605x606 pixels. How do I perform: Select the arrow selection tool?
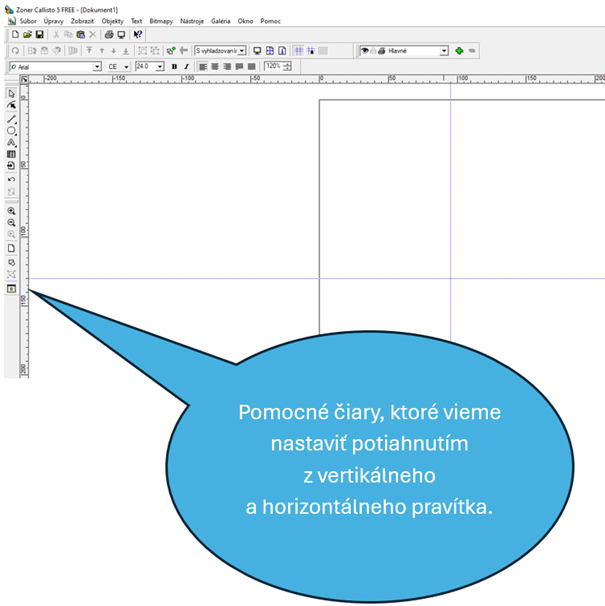click(12, 94)
